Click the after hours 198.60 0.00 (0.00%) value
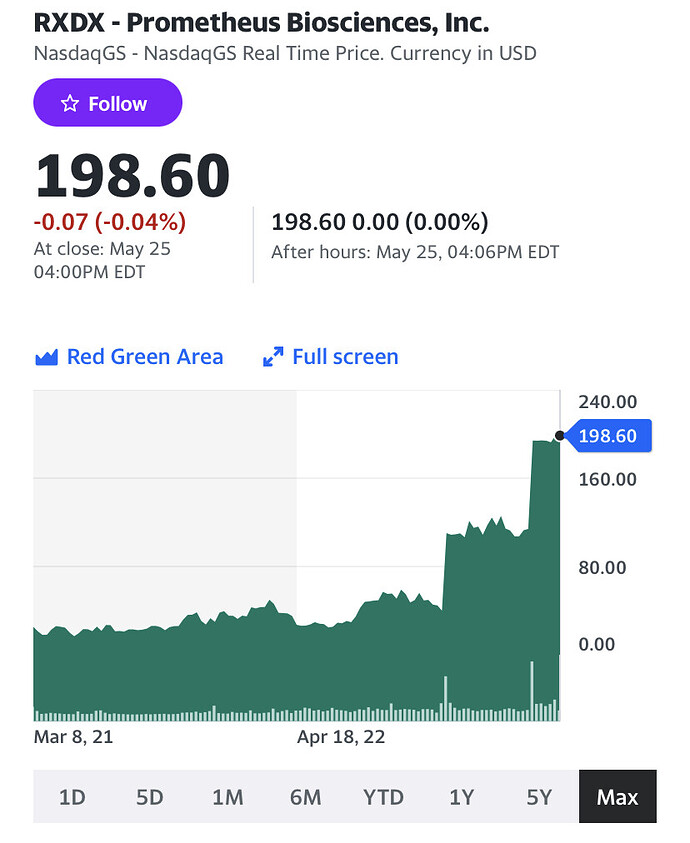Screen dimensions: 690x843 380,222
